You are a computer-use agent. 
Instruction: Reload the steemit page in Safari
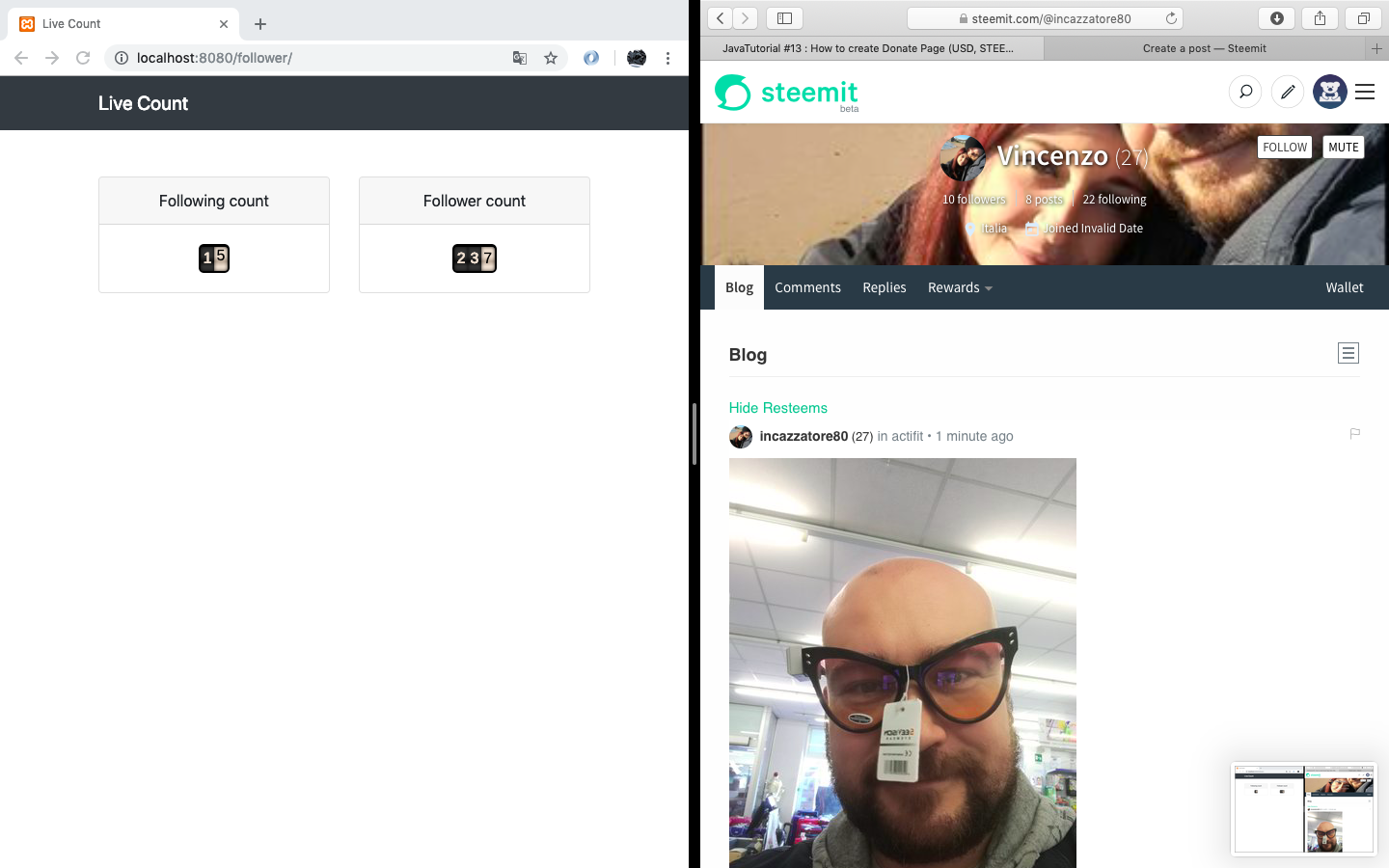coord(1171,18)
